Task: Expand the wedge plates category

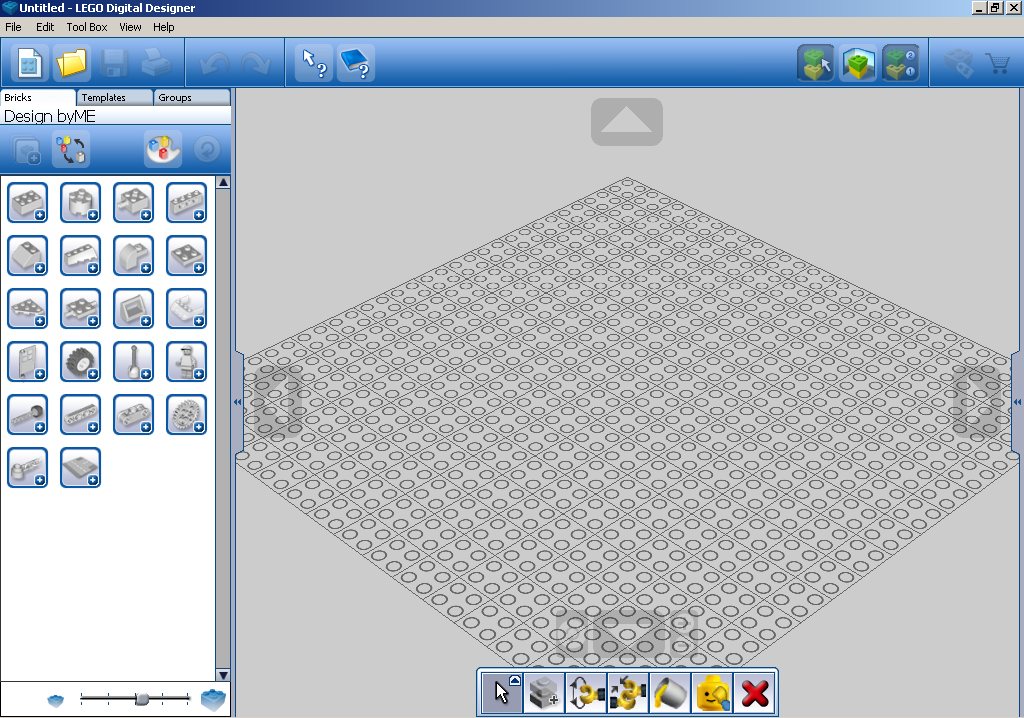Action: pos(27,308)
